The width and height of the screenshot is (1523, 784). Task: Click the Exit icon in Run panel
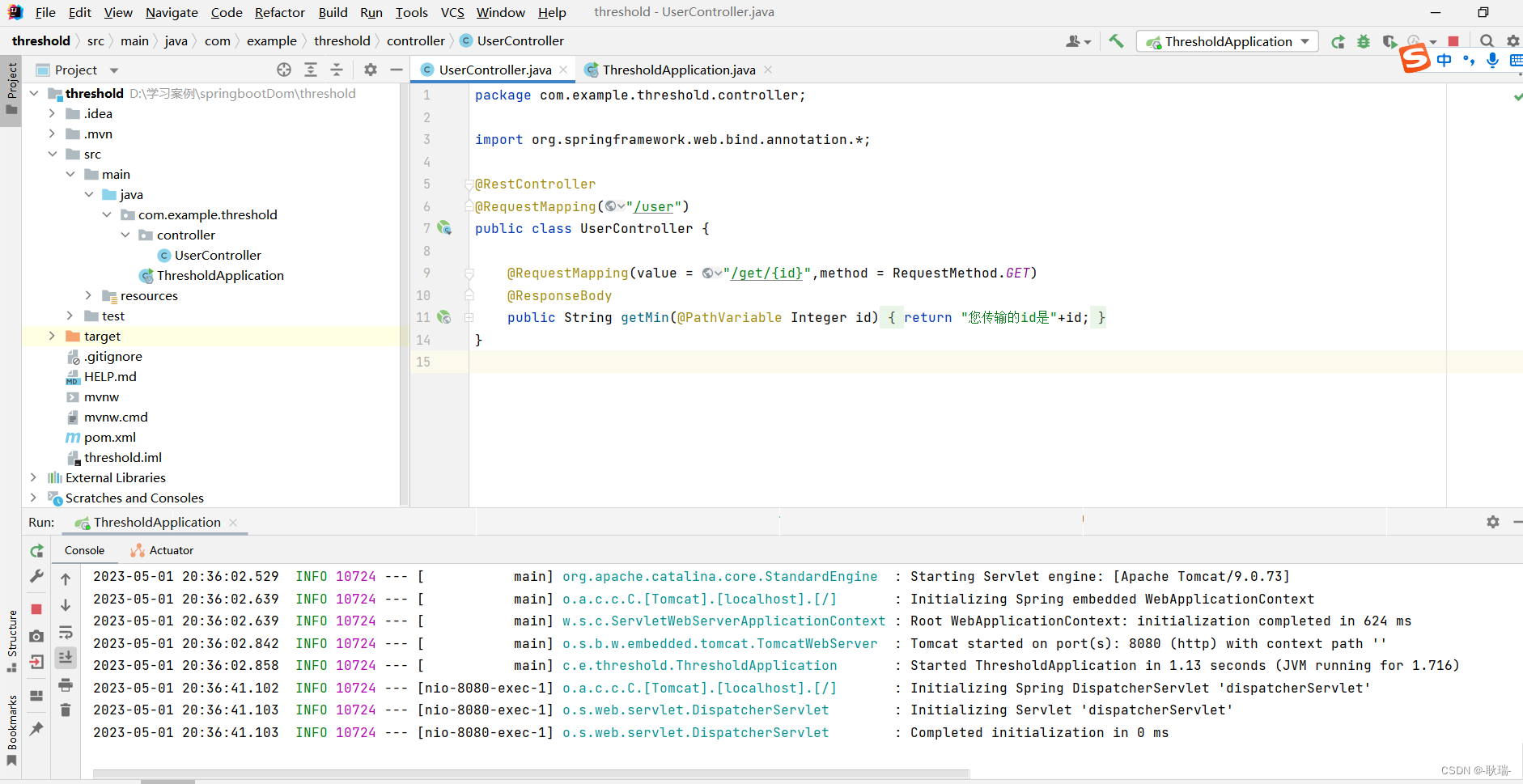36,662
